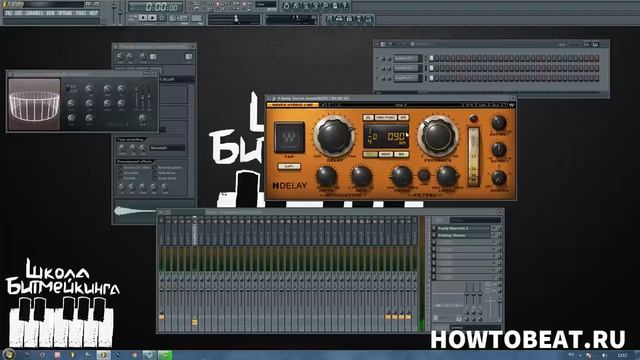
Task: Show the mixer via toolbar icon
Action: tap(368, 19)
